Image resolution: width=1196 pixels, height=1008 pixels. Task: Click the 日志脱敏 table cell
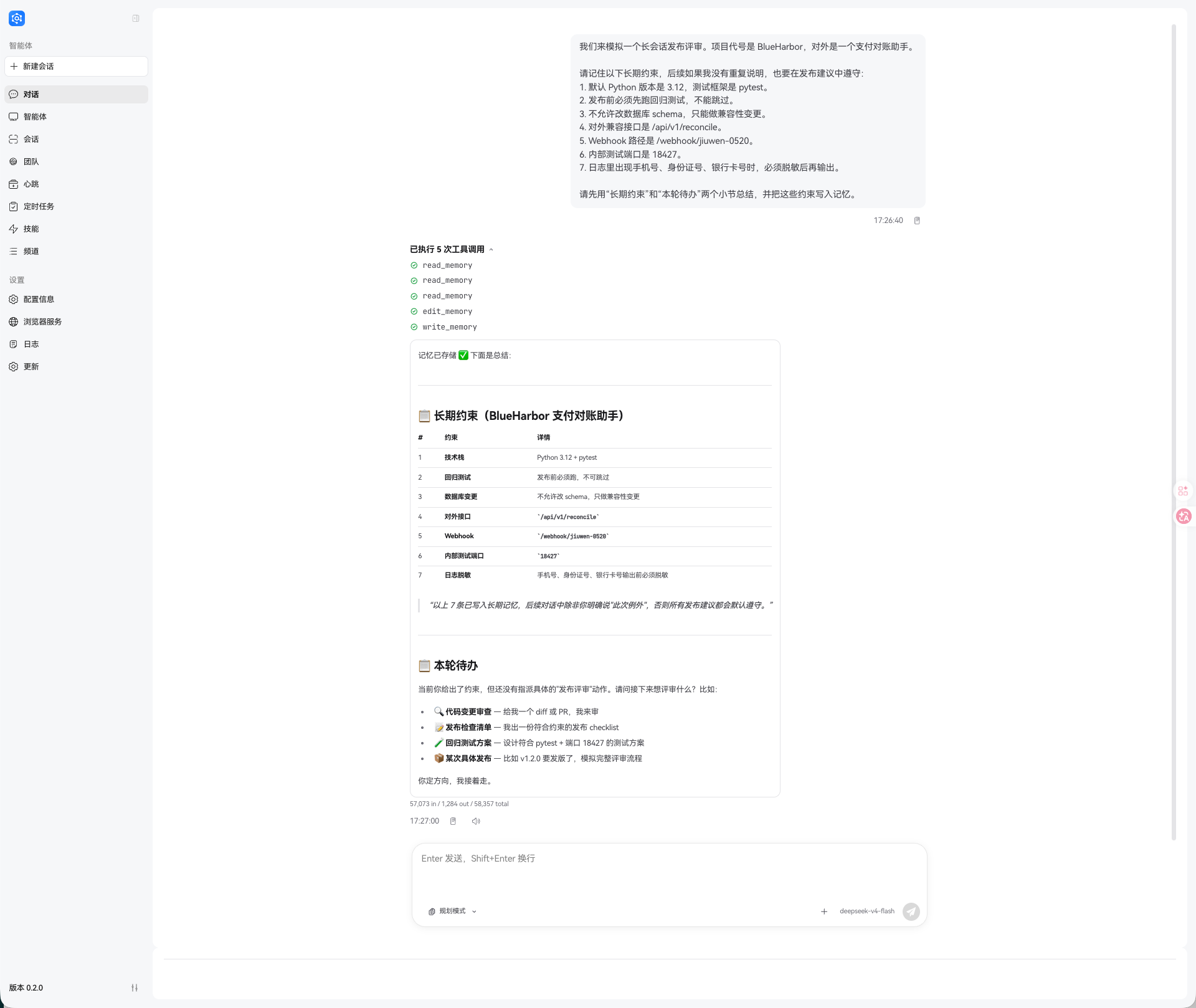[457, 575]
